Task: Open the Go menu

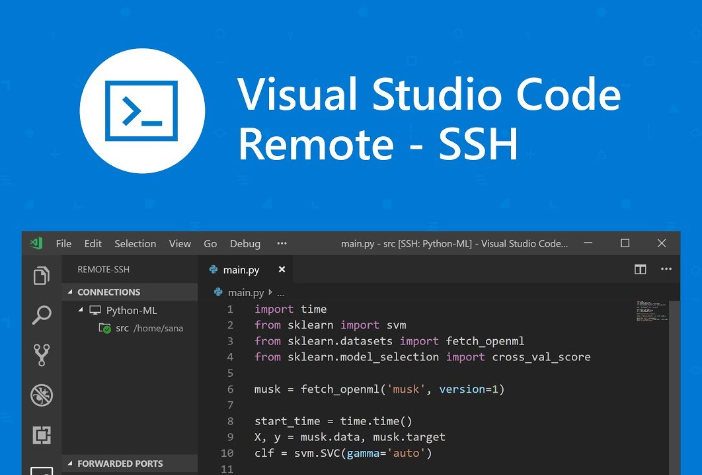Action: click(x=210, y=244)
